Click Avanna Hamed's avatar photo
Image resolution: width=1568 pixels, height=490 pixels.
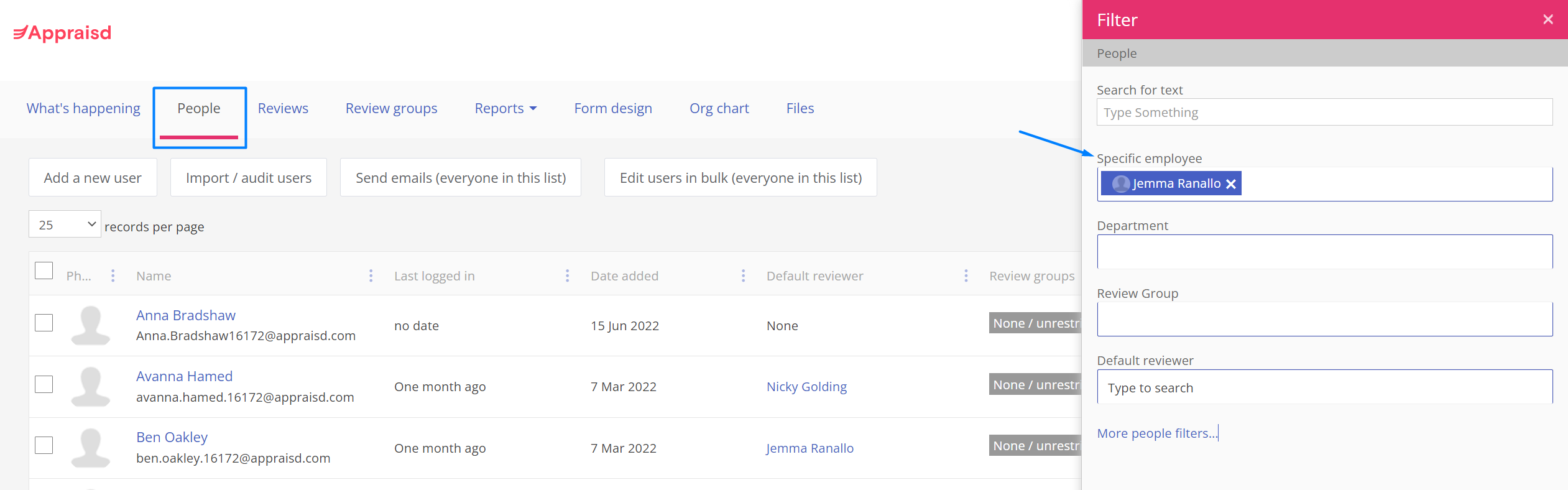point(91,386)
